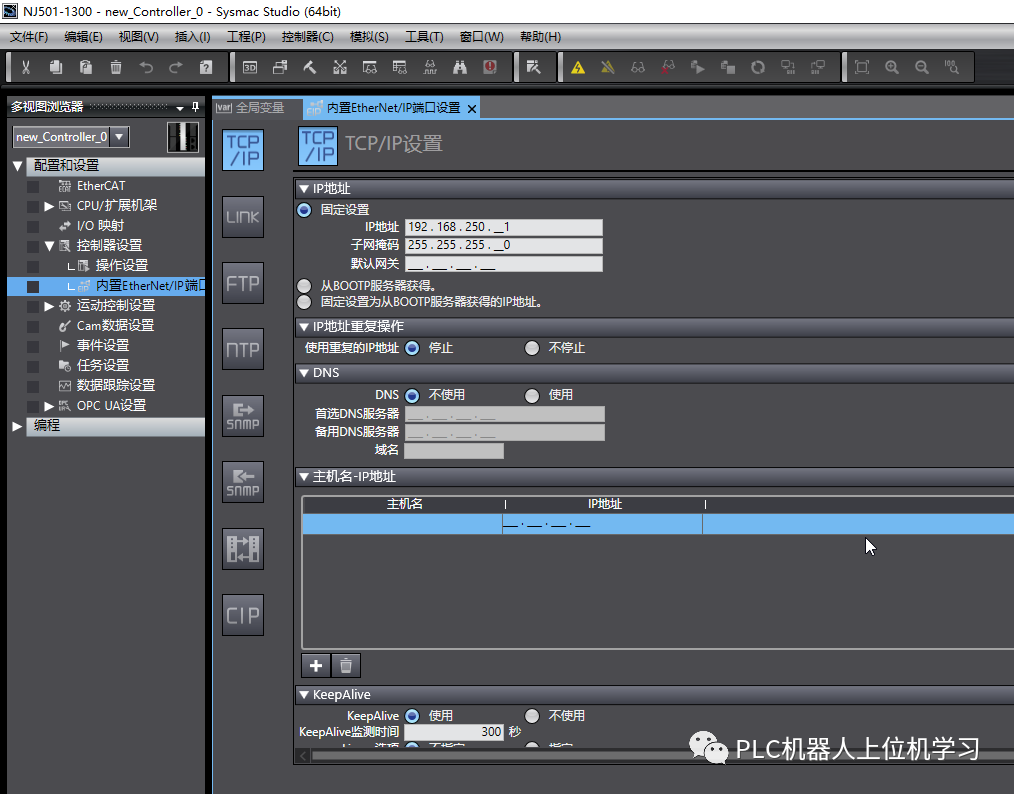This screenshot has height=794, width=1014.
Task: Click the zoom in magnifier icon
Action: (x=892, y=67)
